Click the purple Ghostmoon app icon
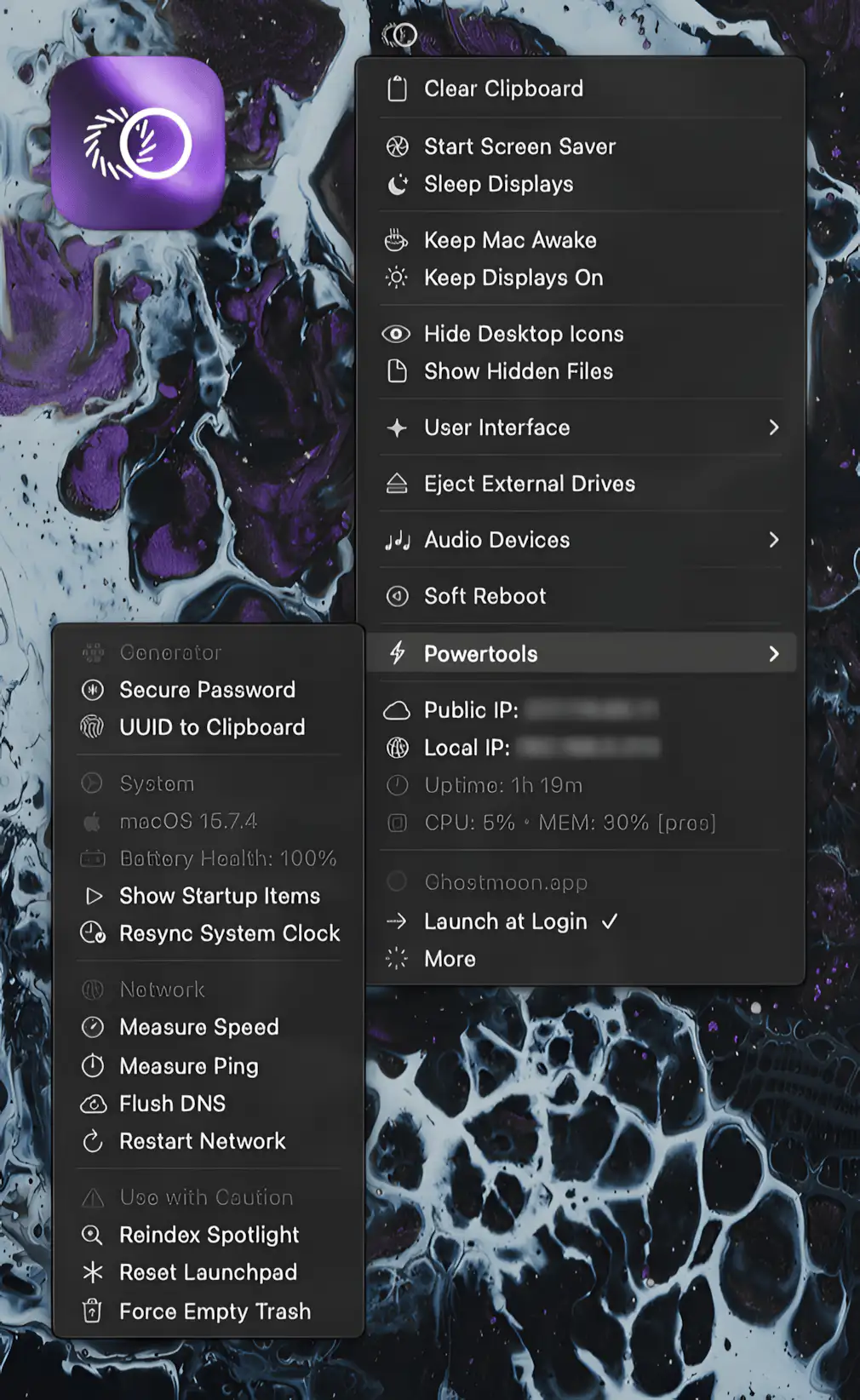860x1400 pixels. point(138,143)
